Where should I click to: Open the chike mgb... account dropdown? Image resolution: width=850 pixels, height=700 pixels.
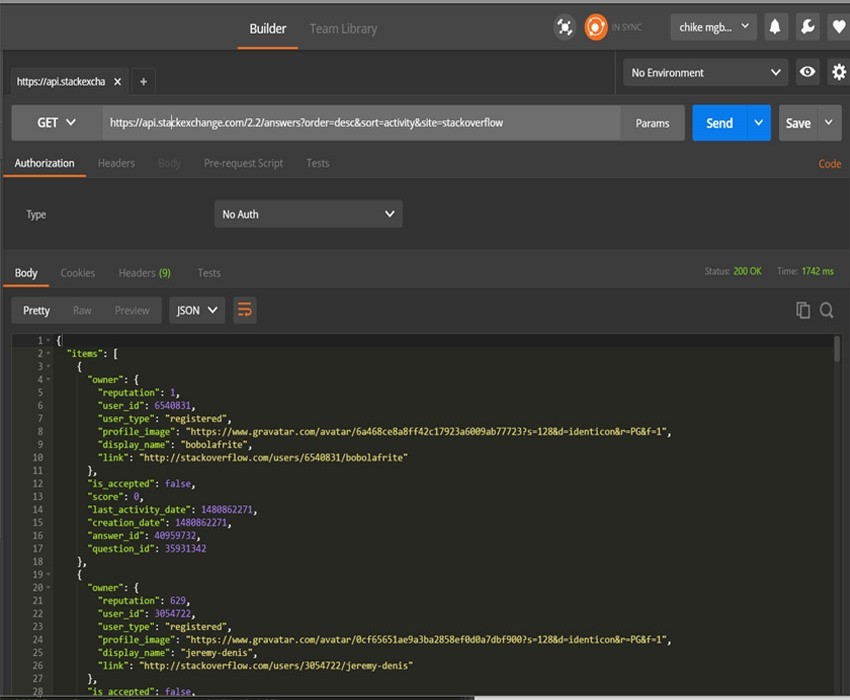click(x=713, y=27)
